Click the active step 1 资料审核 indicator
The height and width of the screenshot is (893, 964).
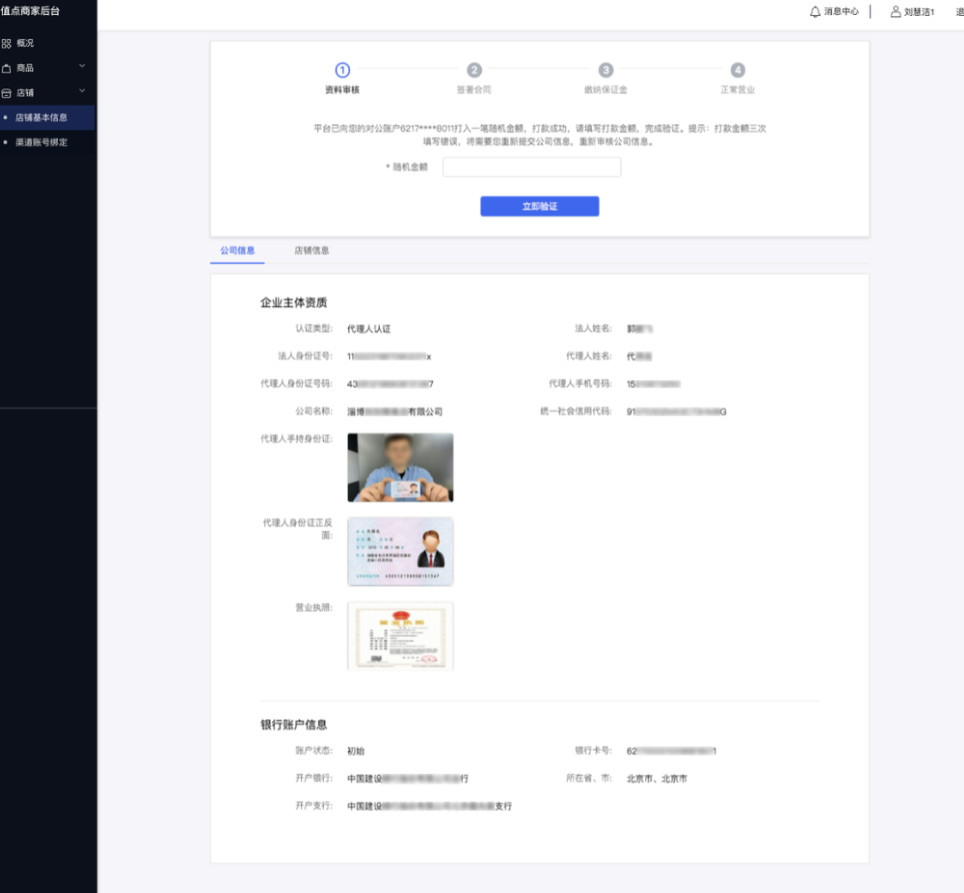click(341, 71)
